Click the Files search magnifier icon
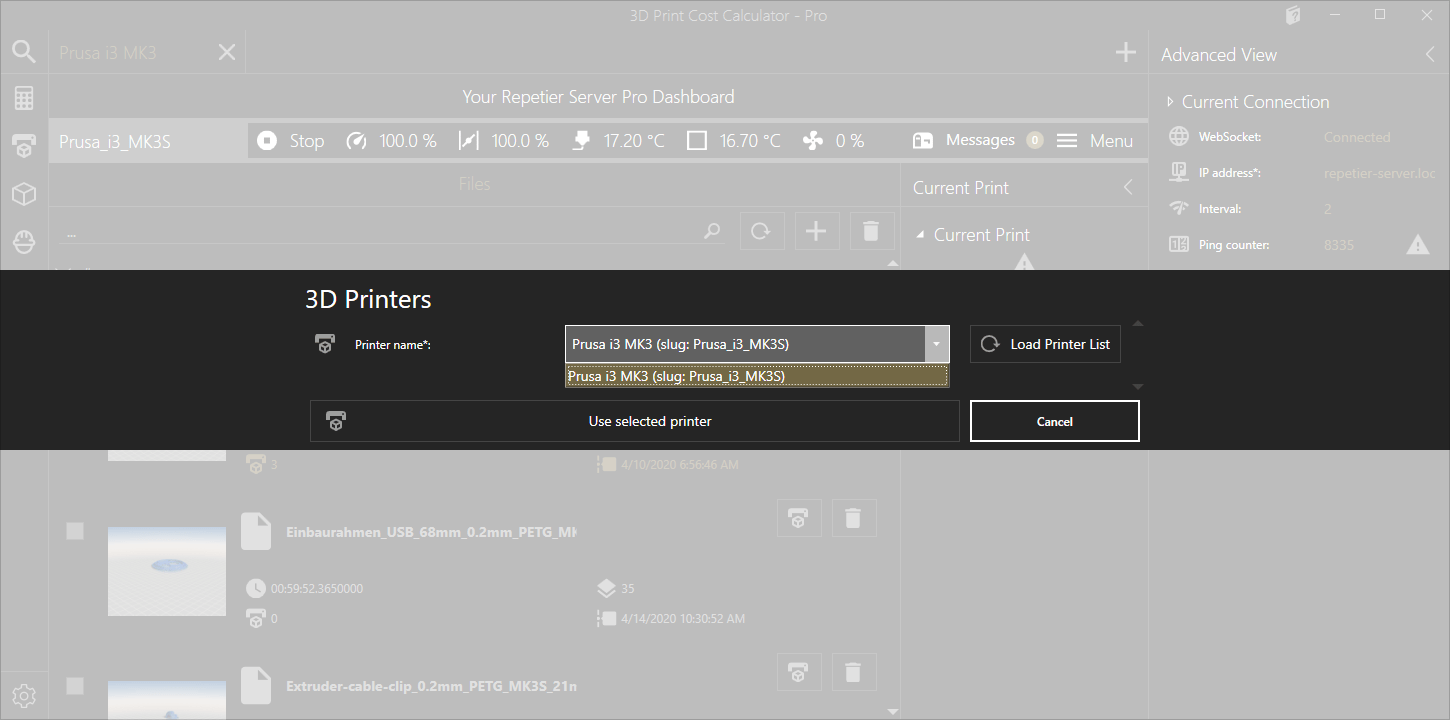 pyautogui.click(x=712, y=231)
